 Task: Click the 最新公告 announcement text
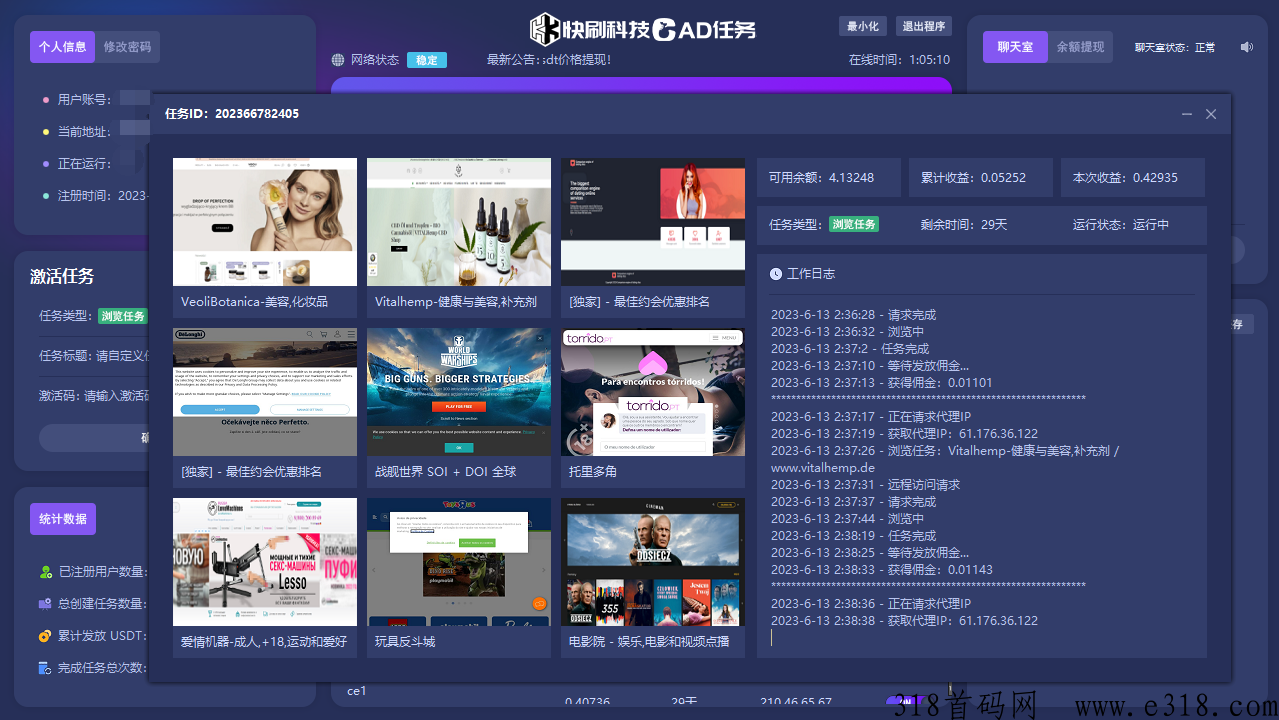click(549, 60)
